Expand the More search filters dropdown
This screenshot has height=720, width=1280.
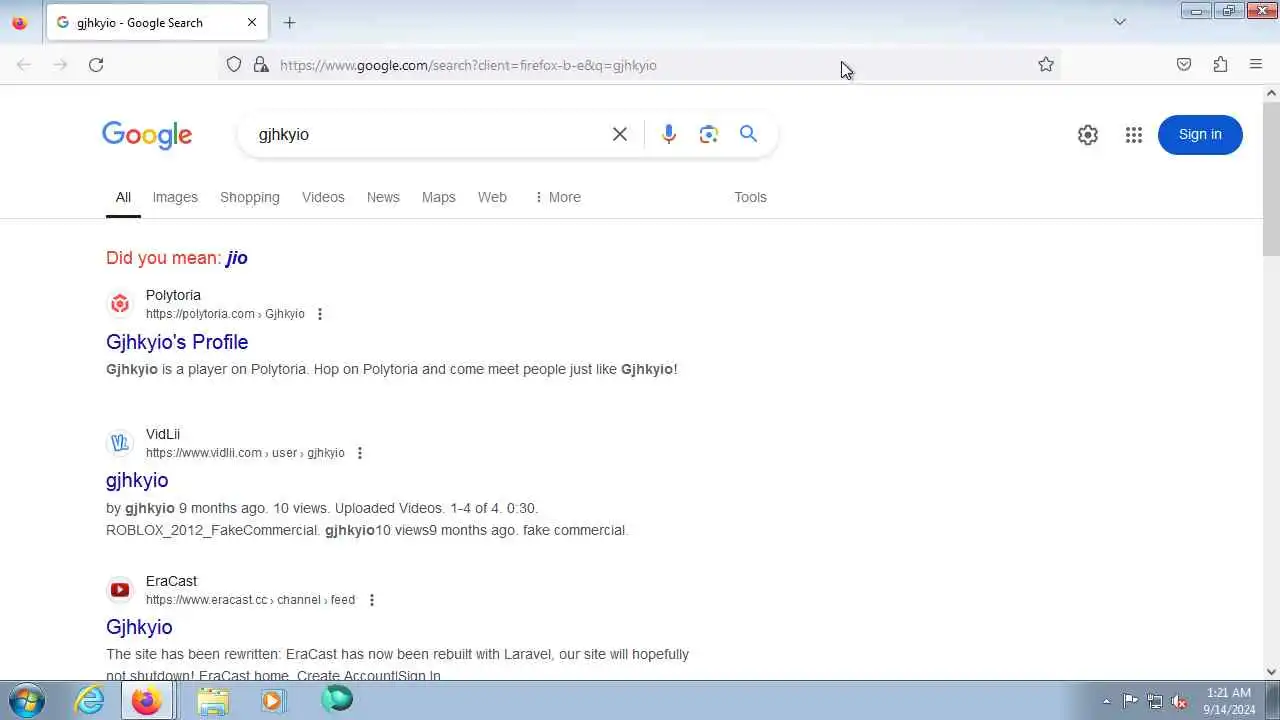coord(557,197)
